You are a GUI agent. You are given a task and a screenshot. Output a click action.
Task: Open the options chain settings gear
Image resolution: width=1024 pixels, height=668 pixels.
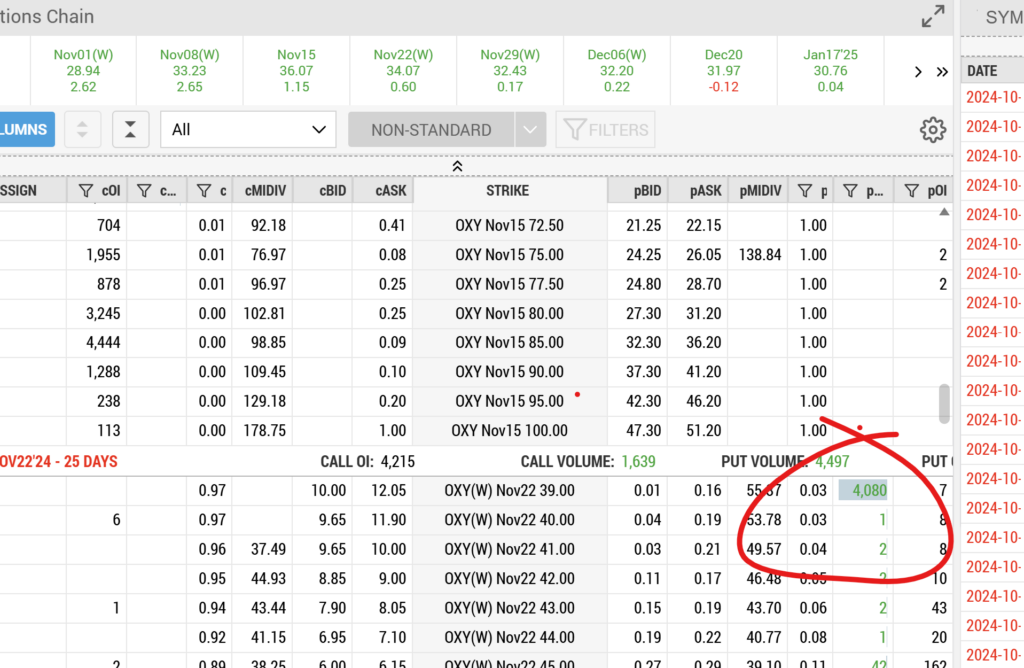pos(933,130)
